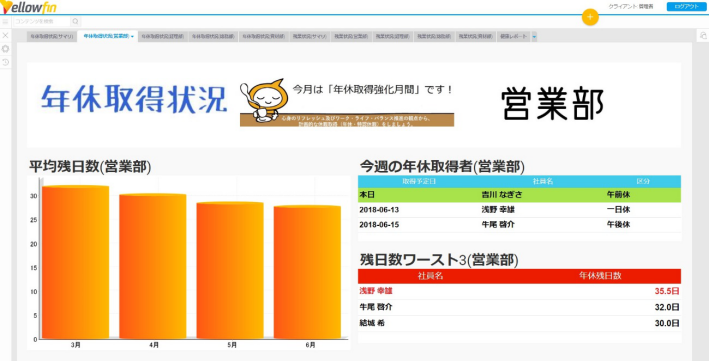This screenshot has width=709, height=362.
Task: Click the Yellowfin logo
Action: coord(29,7)
